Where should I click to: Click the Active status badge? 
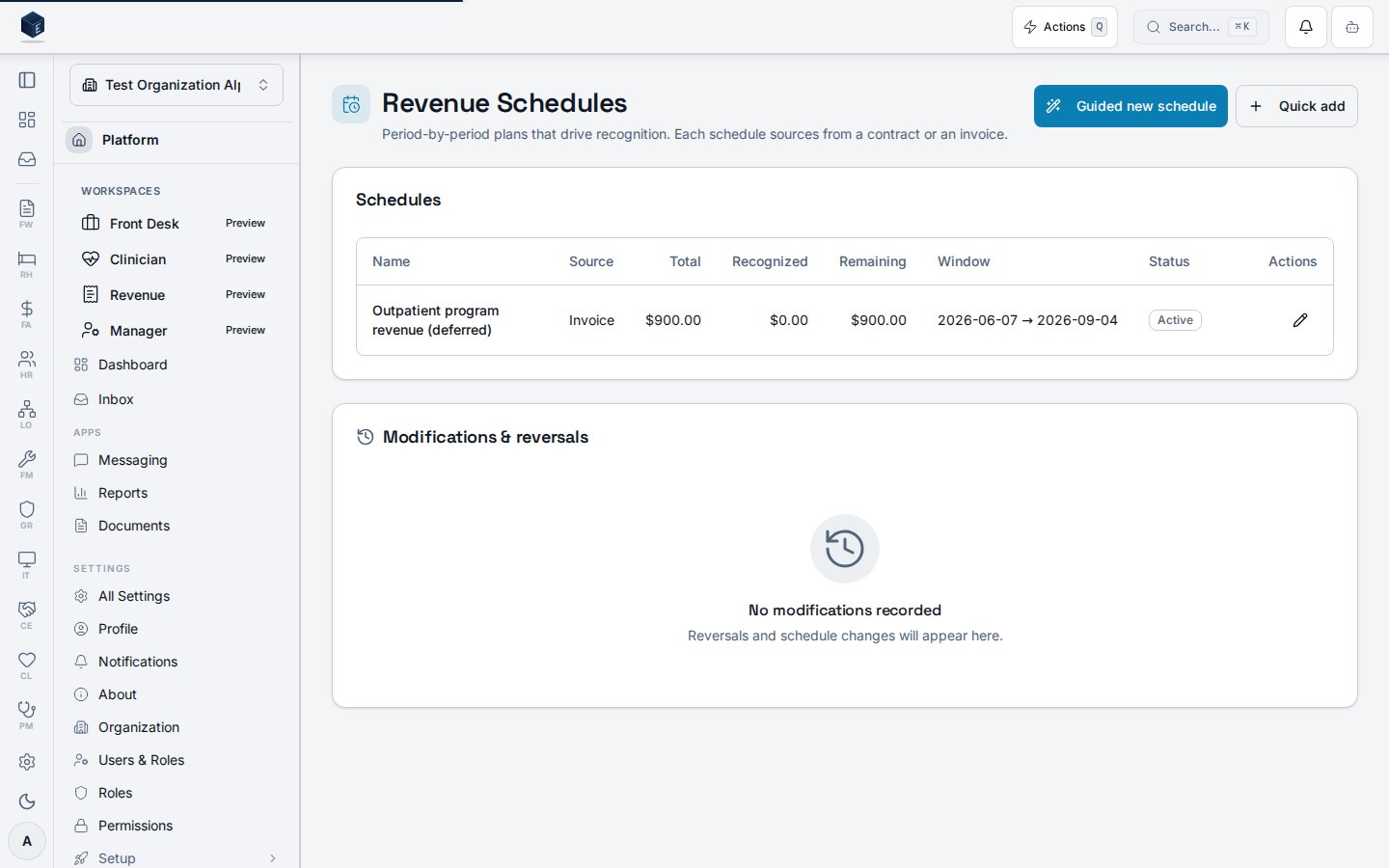pos(1175,320)
